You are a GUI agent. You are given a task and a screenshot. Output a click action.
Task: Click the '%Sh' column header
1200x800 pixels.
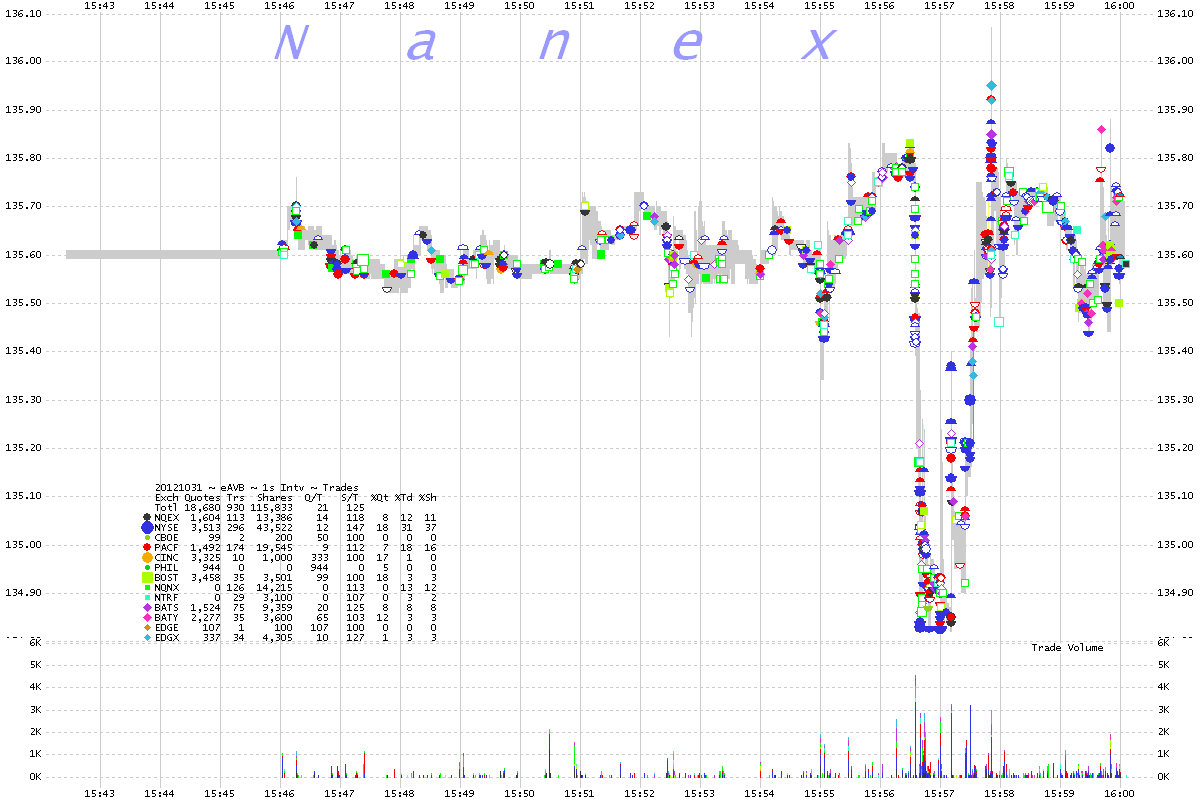pyautogui.click(x=427, y=498)
